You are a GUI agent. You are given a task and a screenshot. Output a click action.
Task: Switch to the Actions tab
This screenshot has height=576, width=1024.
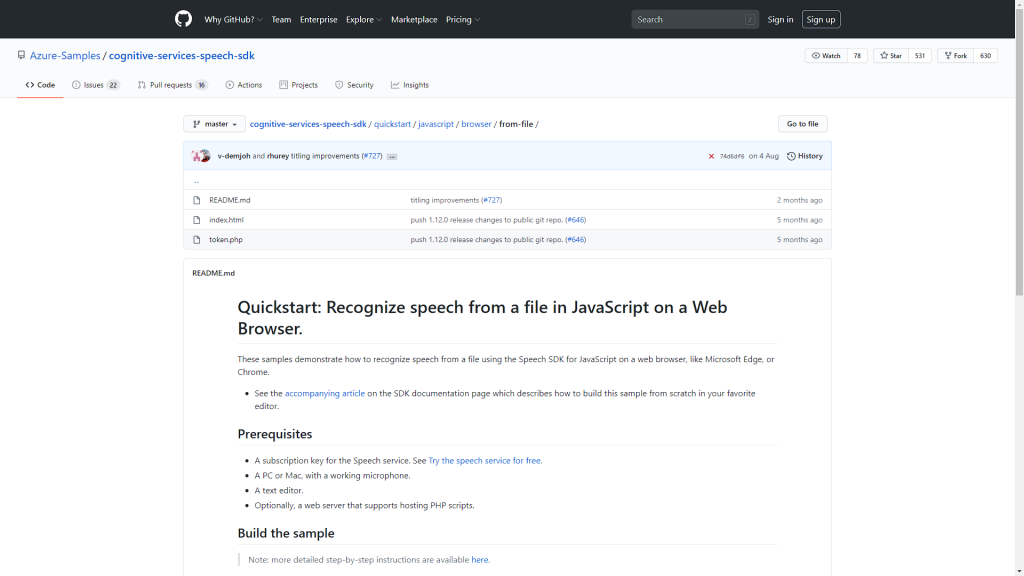(244, 85)
